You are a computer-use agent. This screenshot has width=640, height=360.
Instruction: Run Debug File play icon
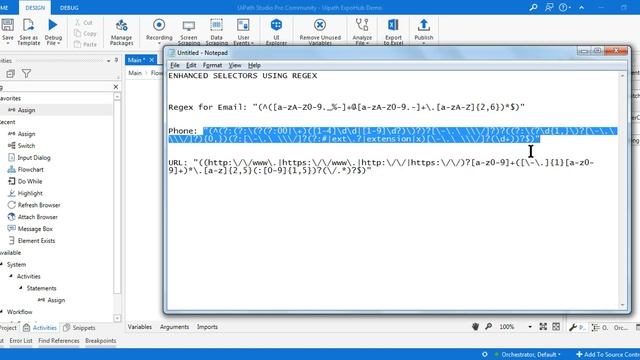click(x=53, y=25)
